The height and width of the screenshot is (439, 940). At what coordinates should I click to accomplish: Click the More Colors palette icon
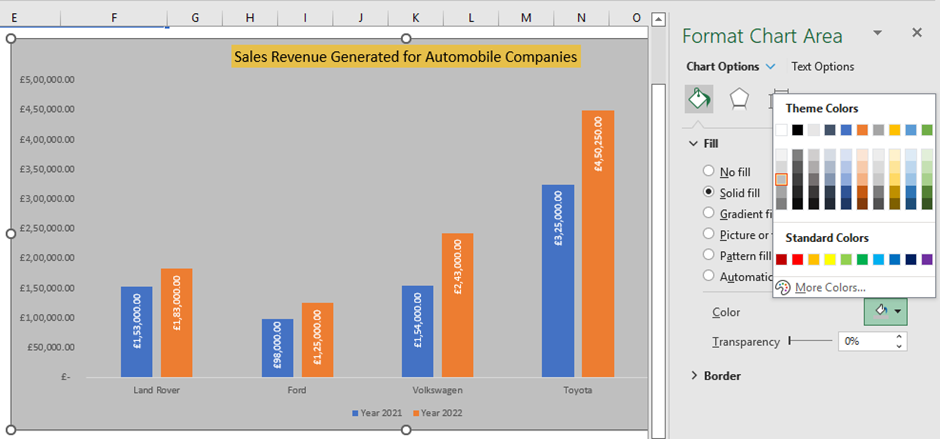point(783,288)
